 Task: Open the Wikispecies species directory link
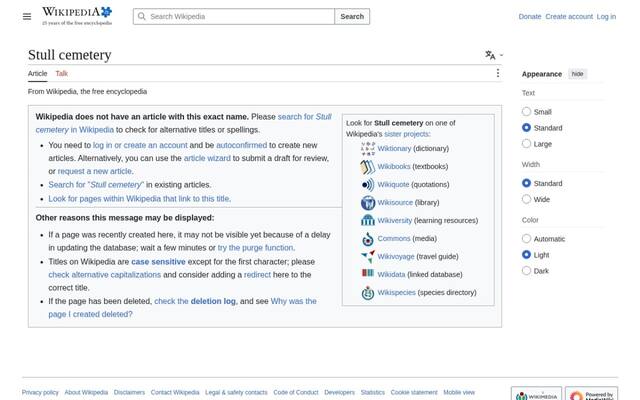pyautogui.click(x=396, y=292)
